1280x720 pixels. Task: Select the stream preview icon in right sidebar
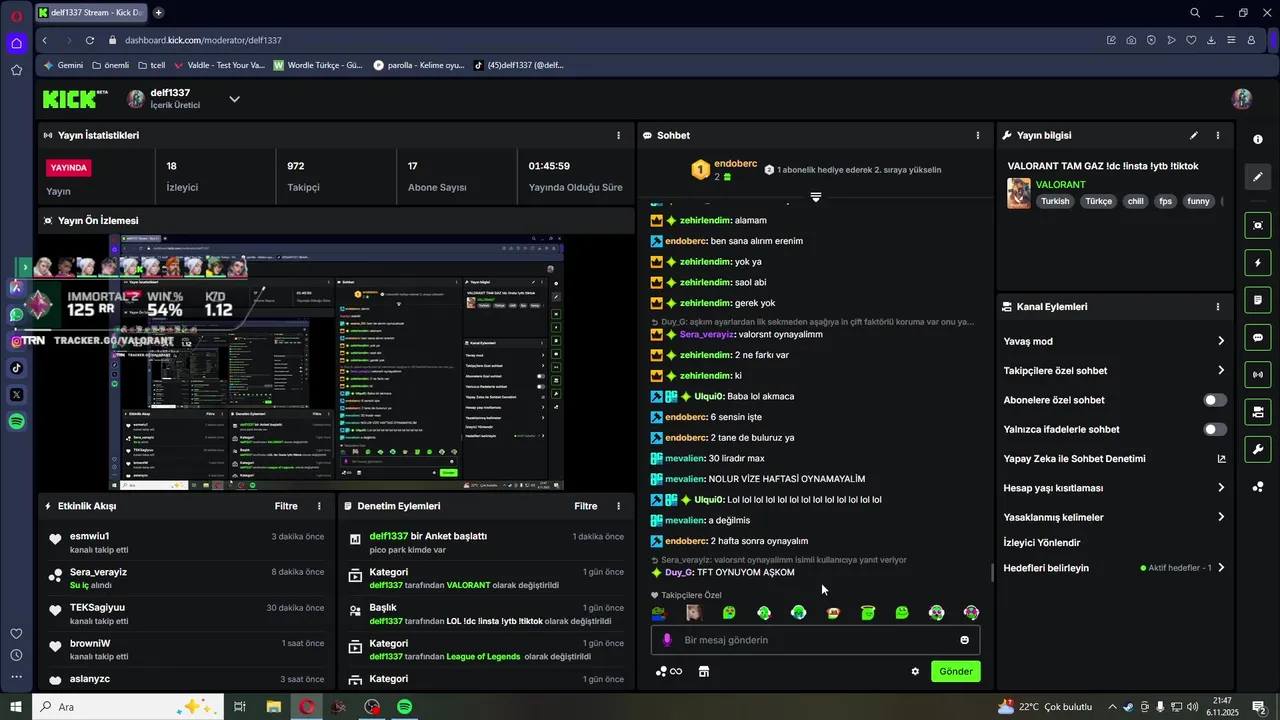[1258, 225]
